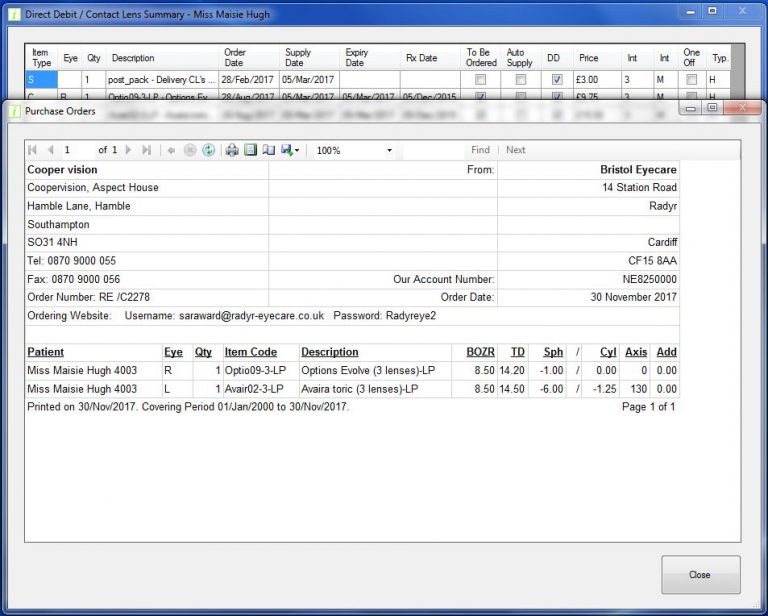Screen dimensions: 768x616
Task: Click Options Evolve (3 lenses)-LP description
Action: (368, 370)
